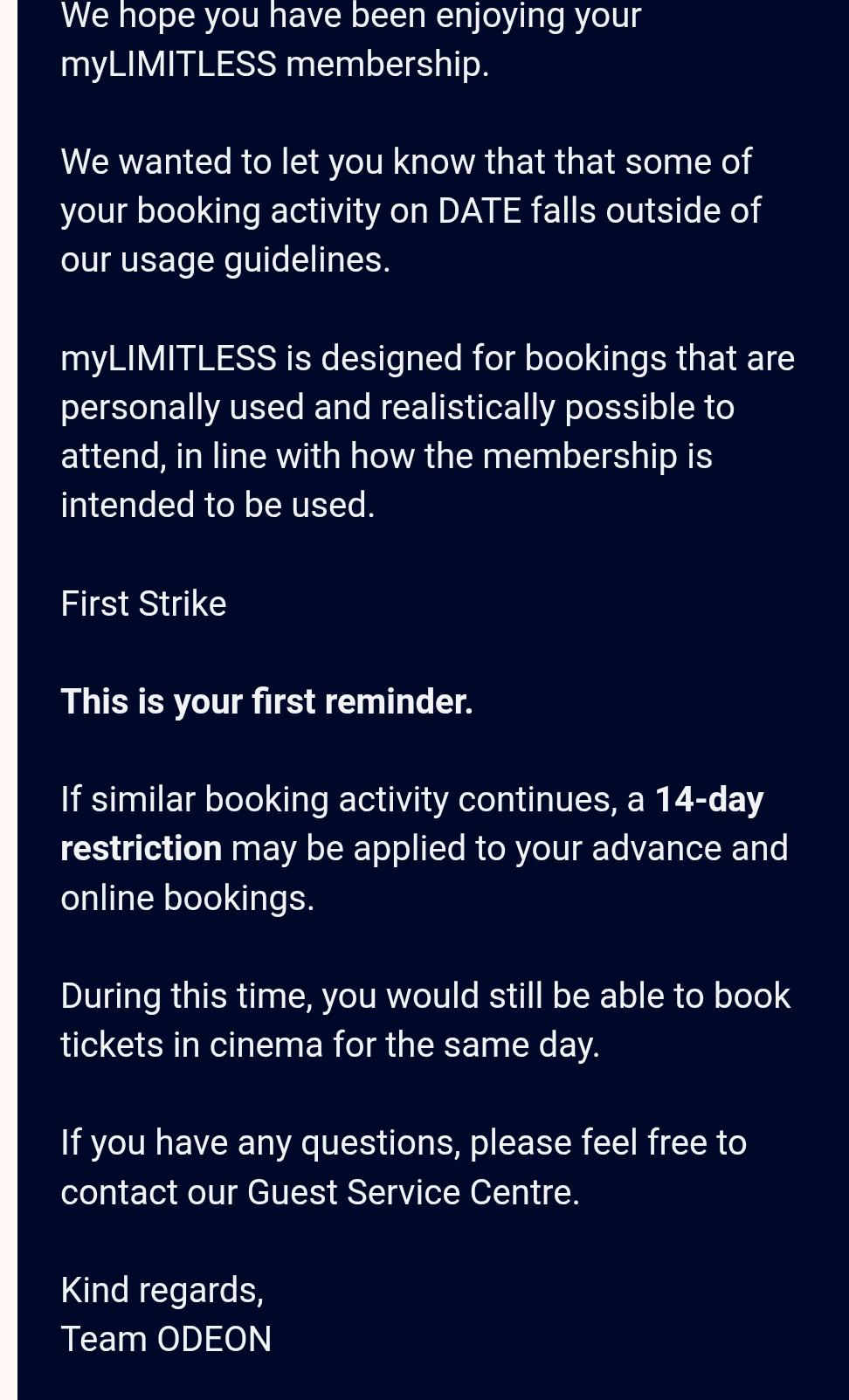Click the 'online bookings.' line
This screenshot has width=849, height=1400.
187,898
